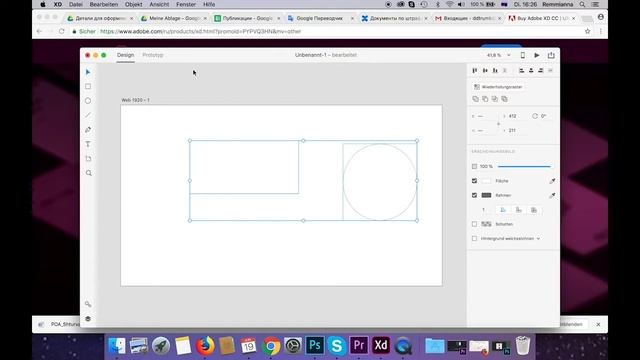The height and width of the screenshot is (360, 640).
Task: Choose the Zoom magnifier tool
Action: [89, 173]
